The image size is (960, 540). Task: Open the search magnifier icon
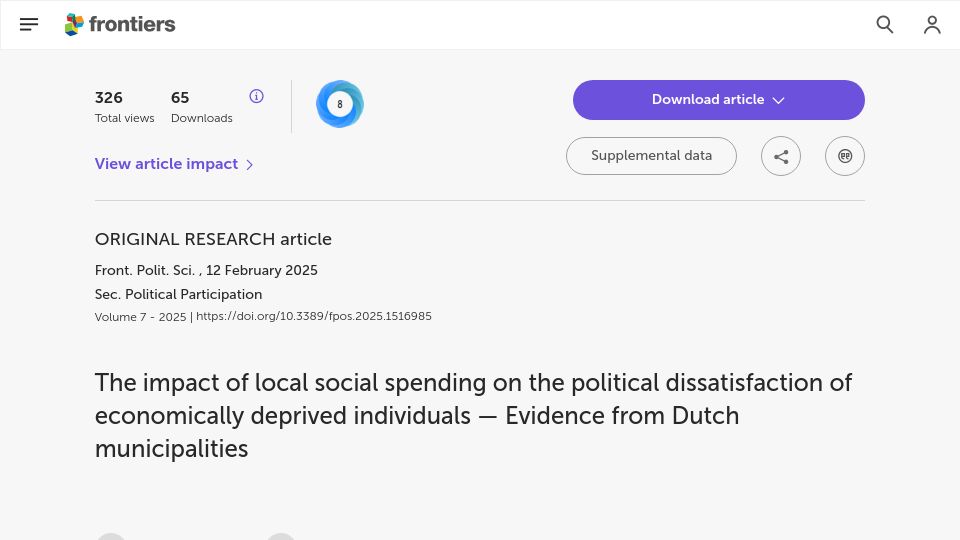point(885,24)
